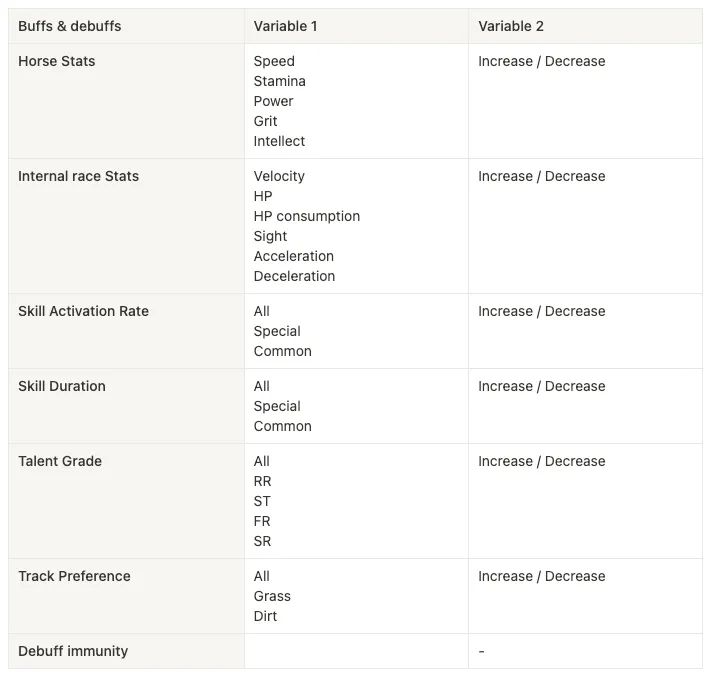Screen dimensions: 712x679
Task: Click the "Skill Duration" row label
Action: pos(62,386)
